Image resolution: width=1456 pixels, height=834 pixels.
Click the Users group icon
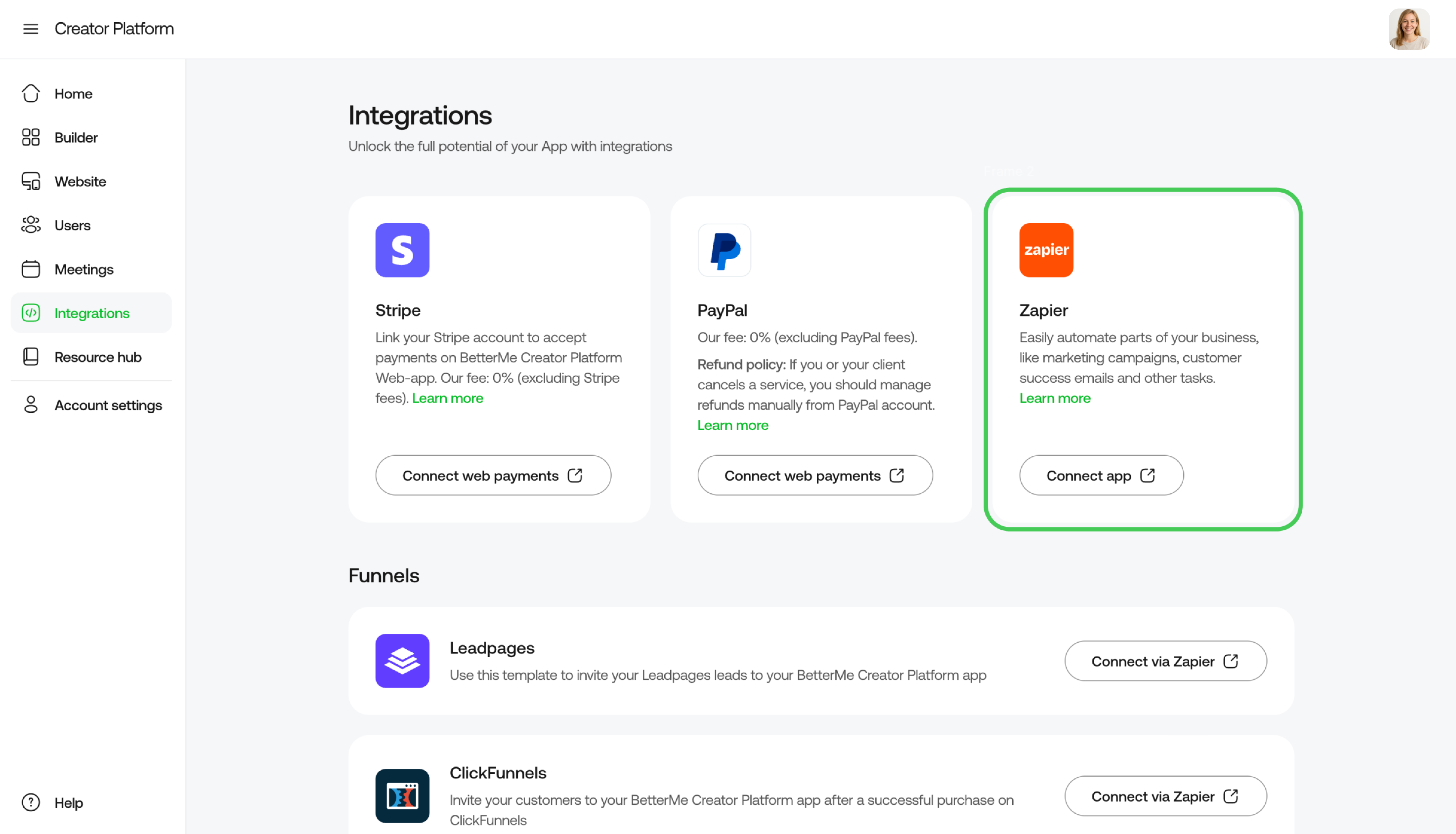(31, 225)
